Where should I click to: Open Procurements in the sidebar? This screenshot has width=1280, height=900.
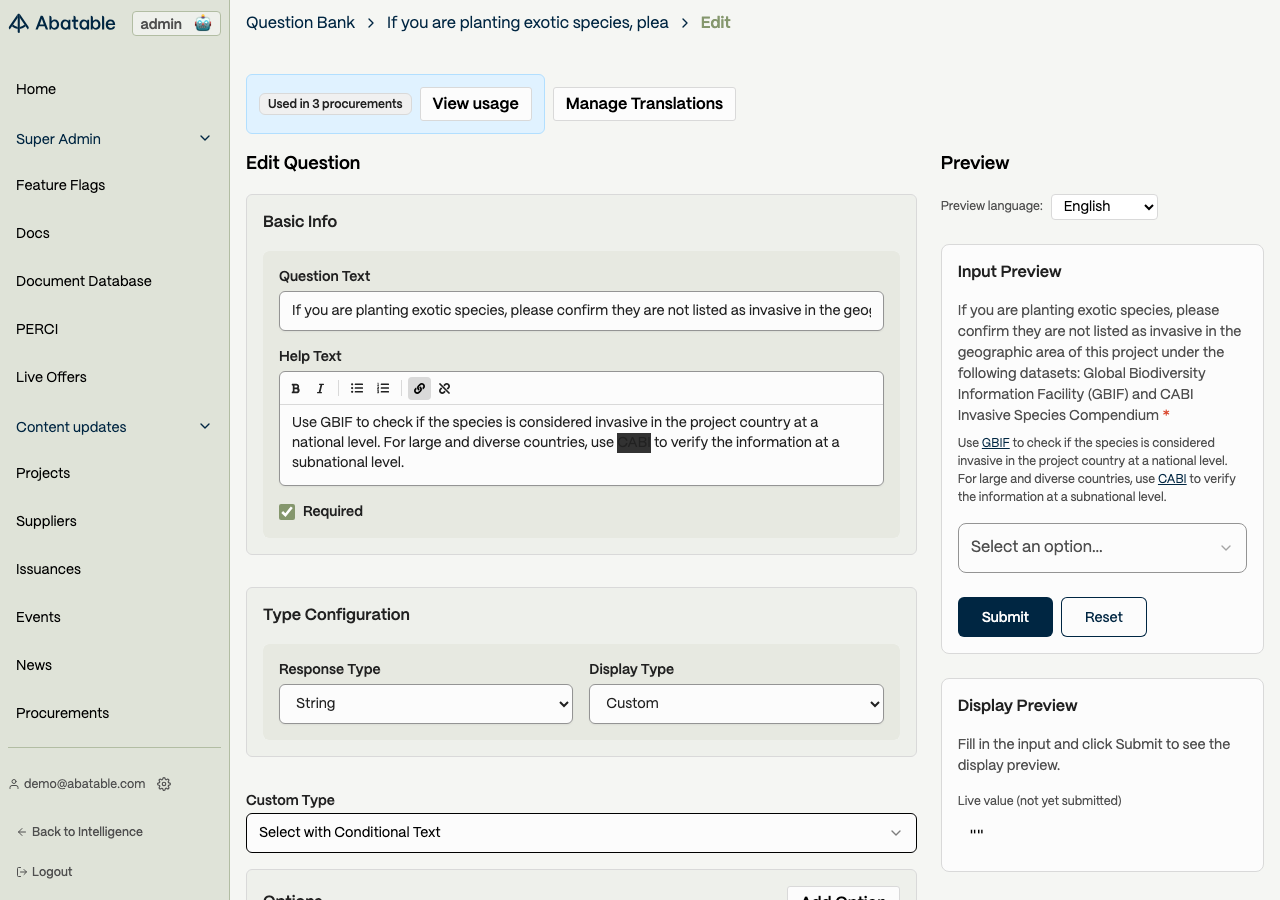click(x=62, y=713)
